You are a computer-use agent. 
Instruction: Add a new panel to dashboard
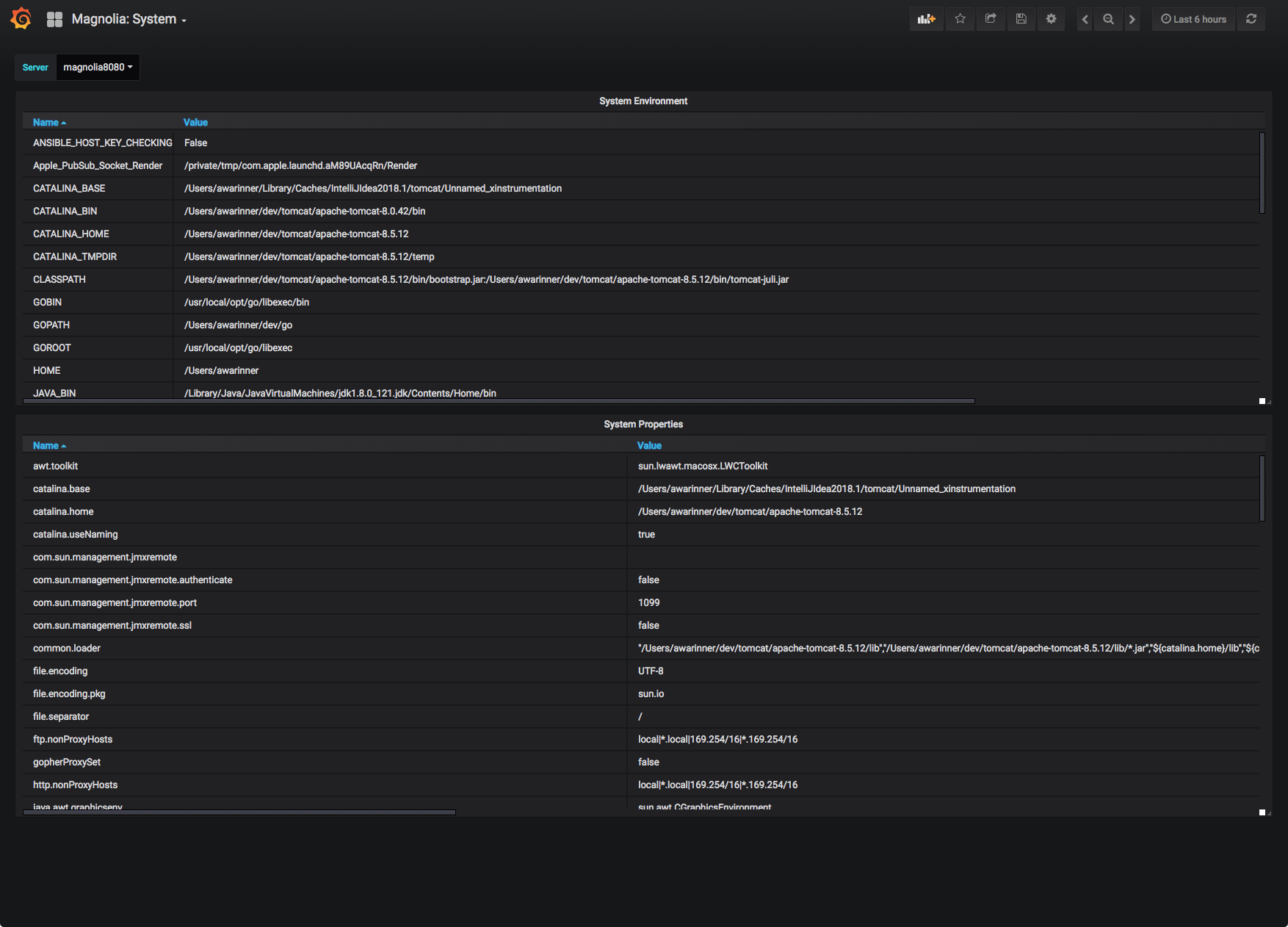(926, 19)
